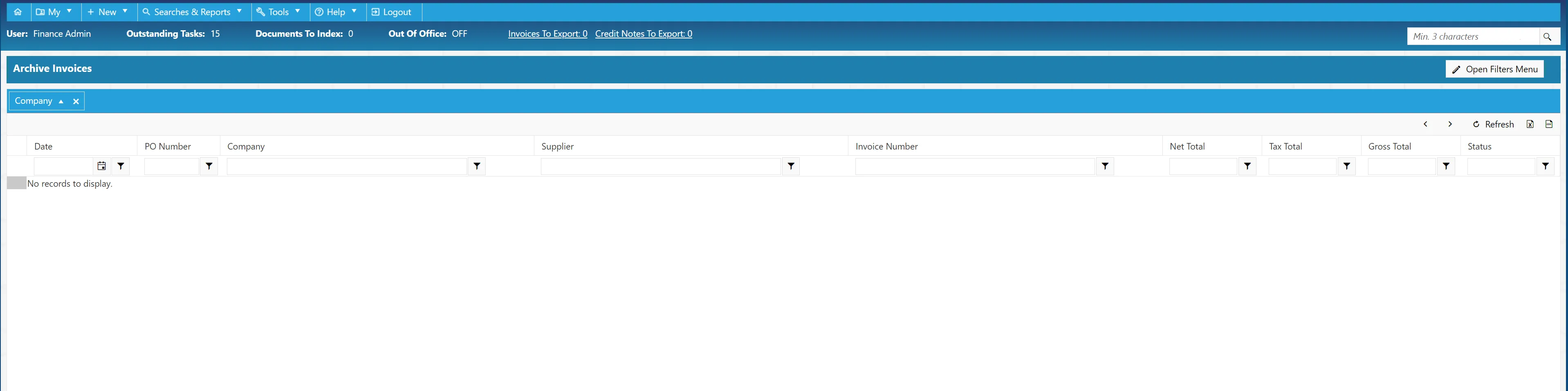Screen dimensions: 1568x391
Task: Open the PO Number filter options
Action: 209,166
